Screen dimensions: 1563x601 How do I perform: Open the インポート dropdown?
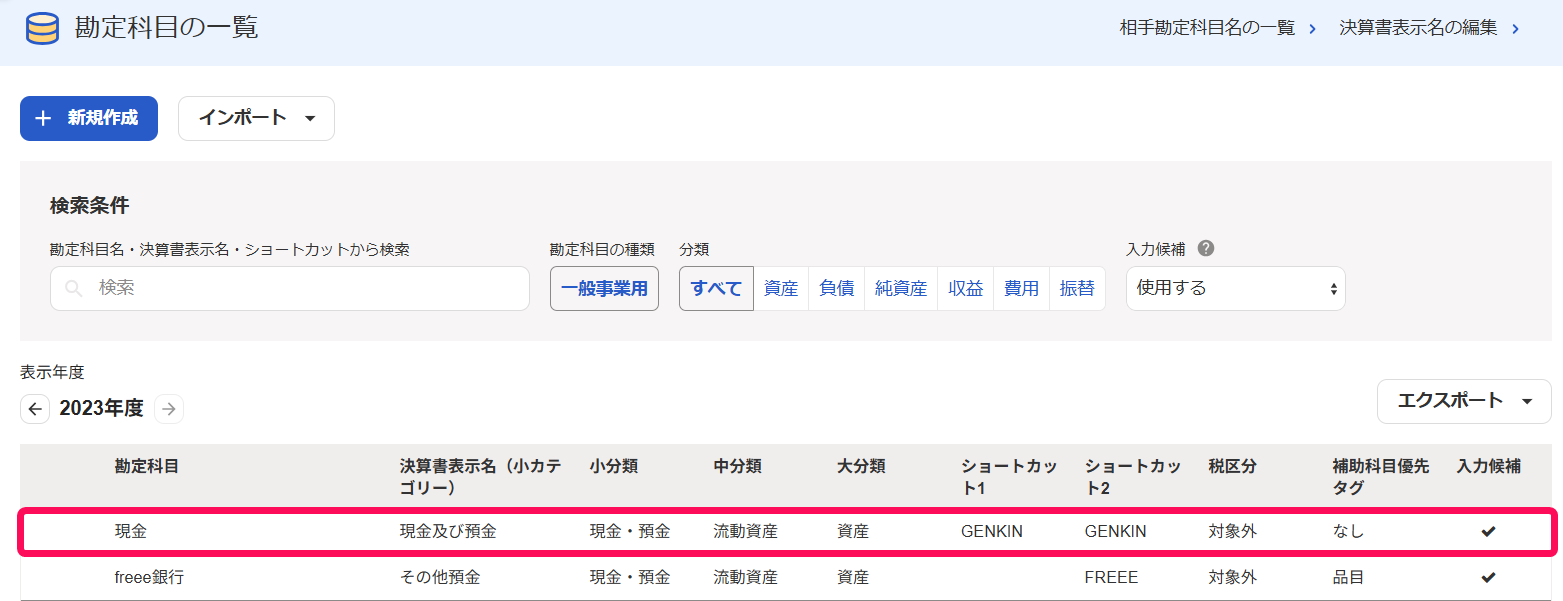(256, 118)
